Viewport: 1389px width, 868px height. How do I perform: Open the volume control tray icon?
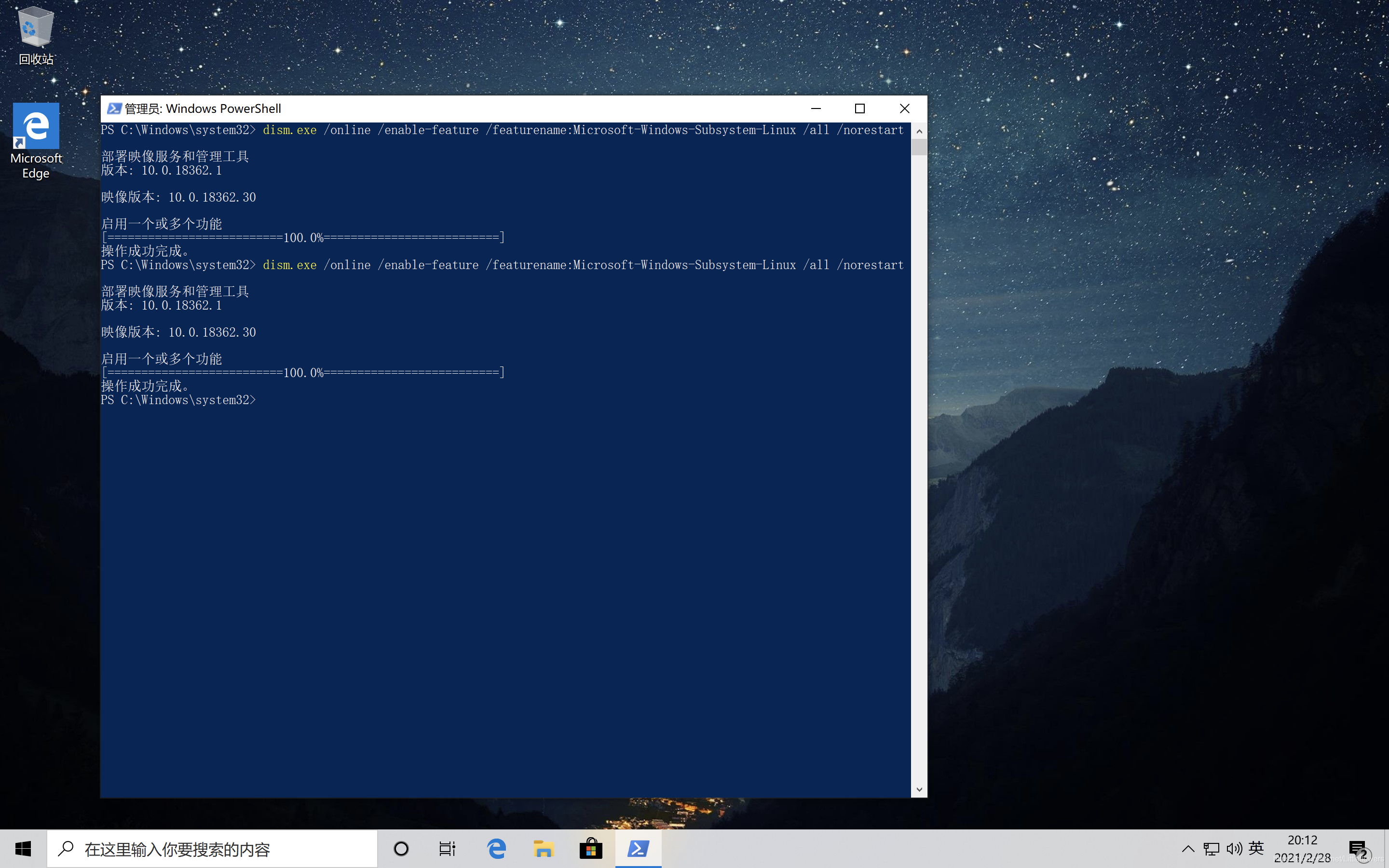pyautogui.click(x=1234, y=849)
